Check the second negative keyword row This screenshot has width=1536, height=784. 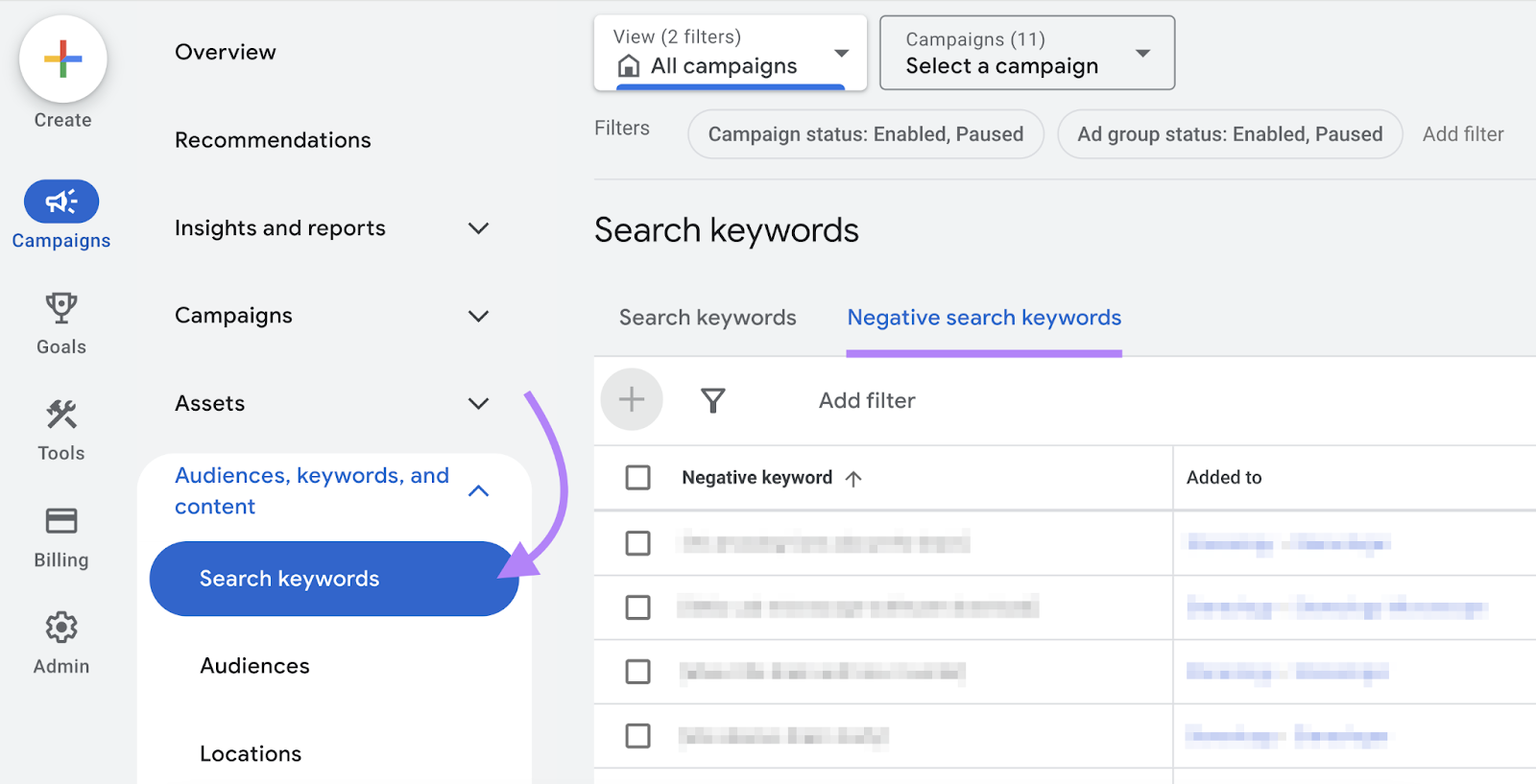point(637,607)
